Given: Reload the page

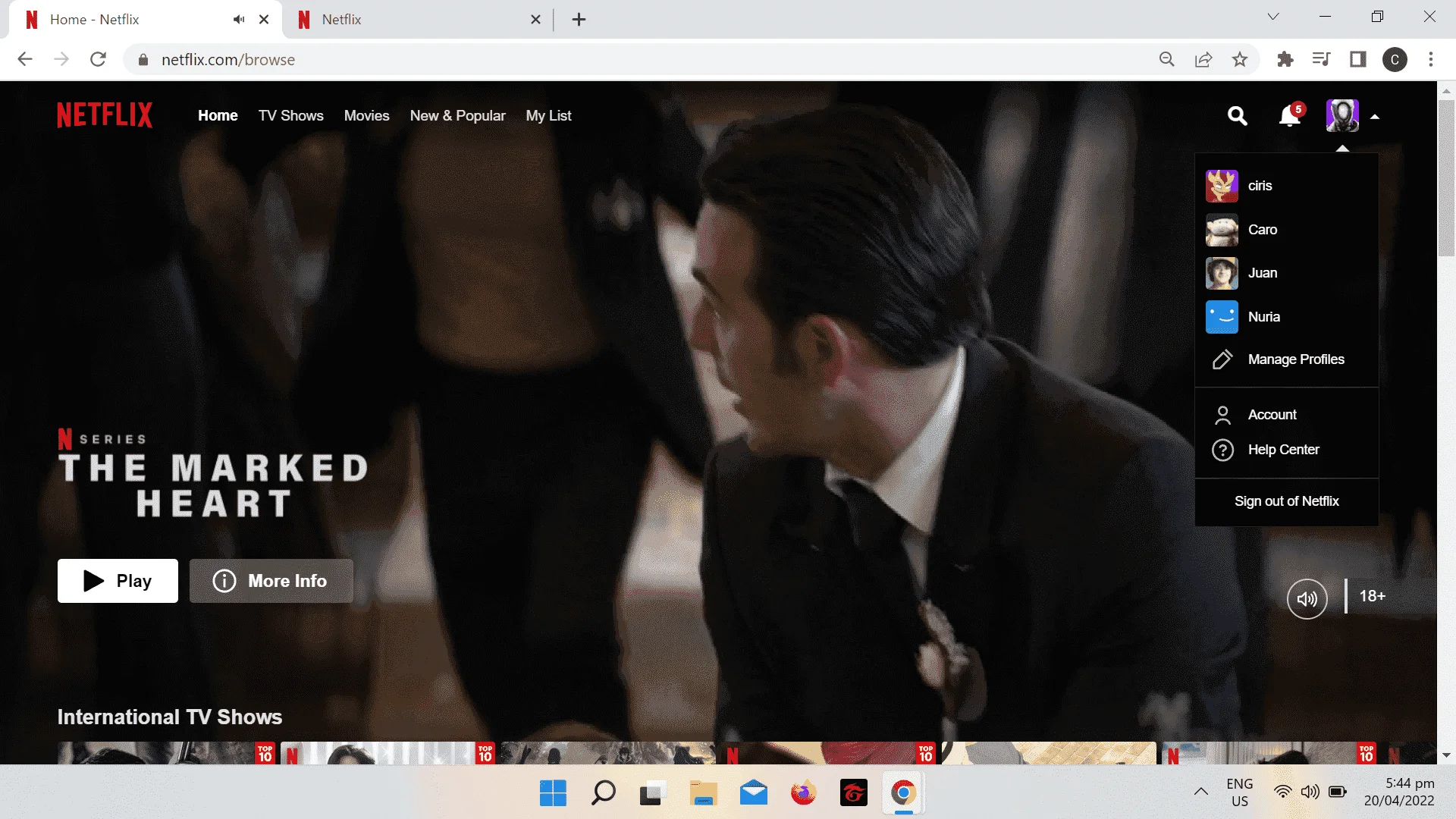Looking at the screenshot, I should click(x=98, y=59).
